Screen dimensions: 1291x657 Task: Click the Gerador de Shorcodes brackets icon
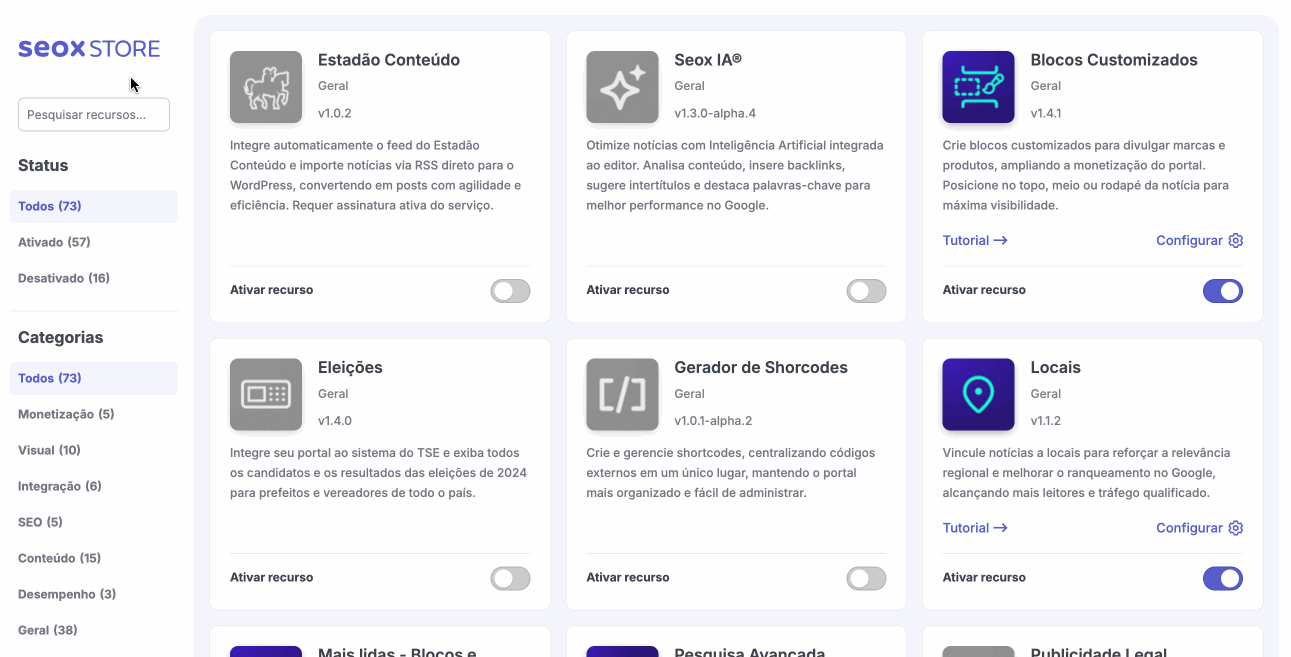click(x=622, y=394)
